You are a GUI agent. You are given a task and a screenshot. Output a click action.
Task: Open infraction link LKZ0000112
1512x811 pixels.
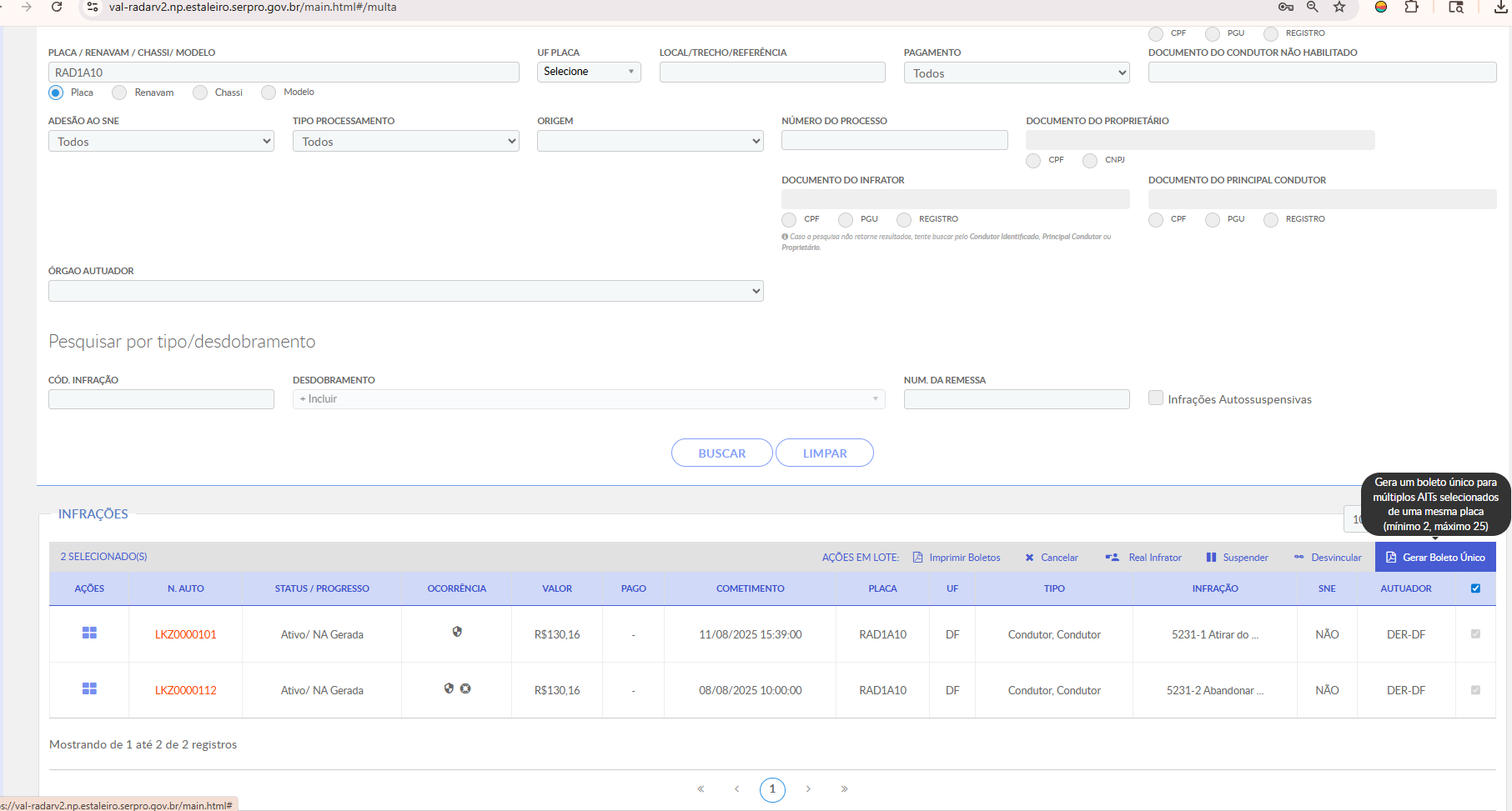(185, 690)
